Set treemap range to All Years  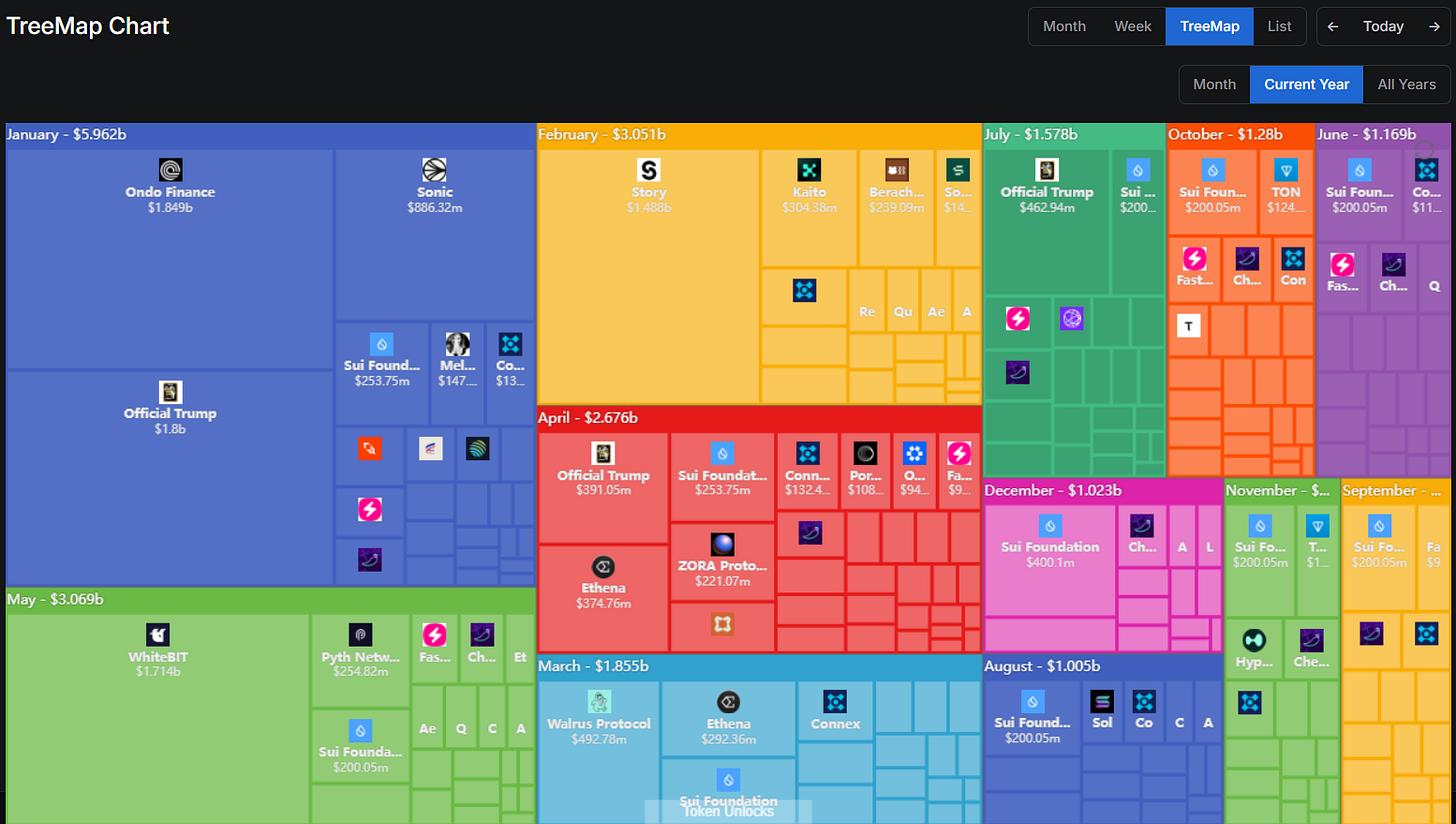click(1406, 84)
